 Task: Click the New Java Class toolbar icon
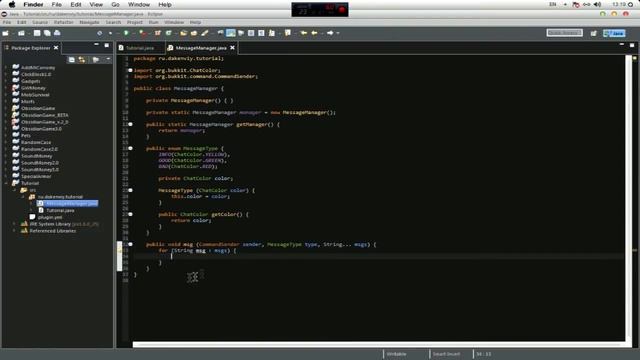click(169, 33)
